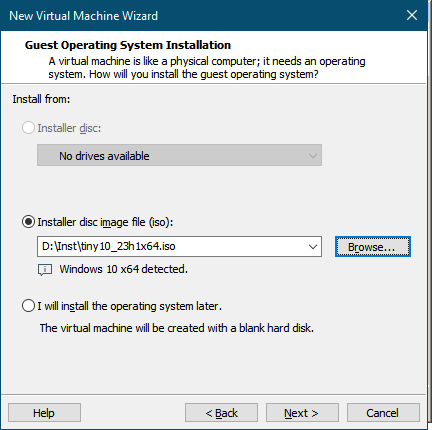
Task: Click the Install from label
Action: tap(41, 99)
